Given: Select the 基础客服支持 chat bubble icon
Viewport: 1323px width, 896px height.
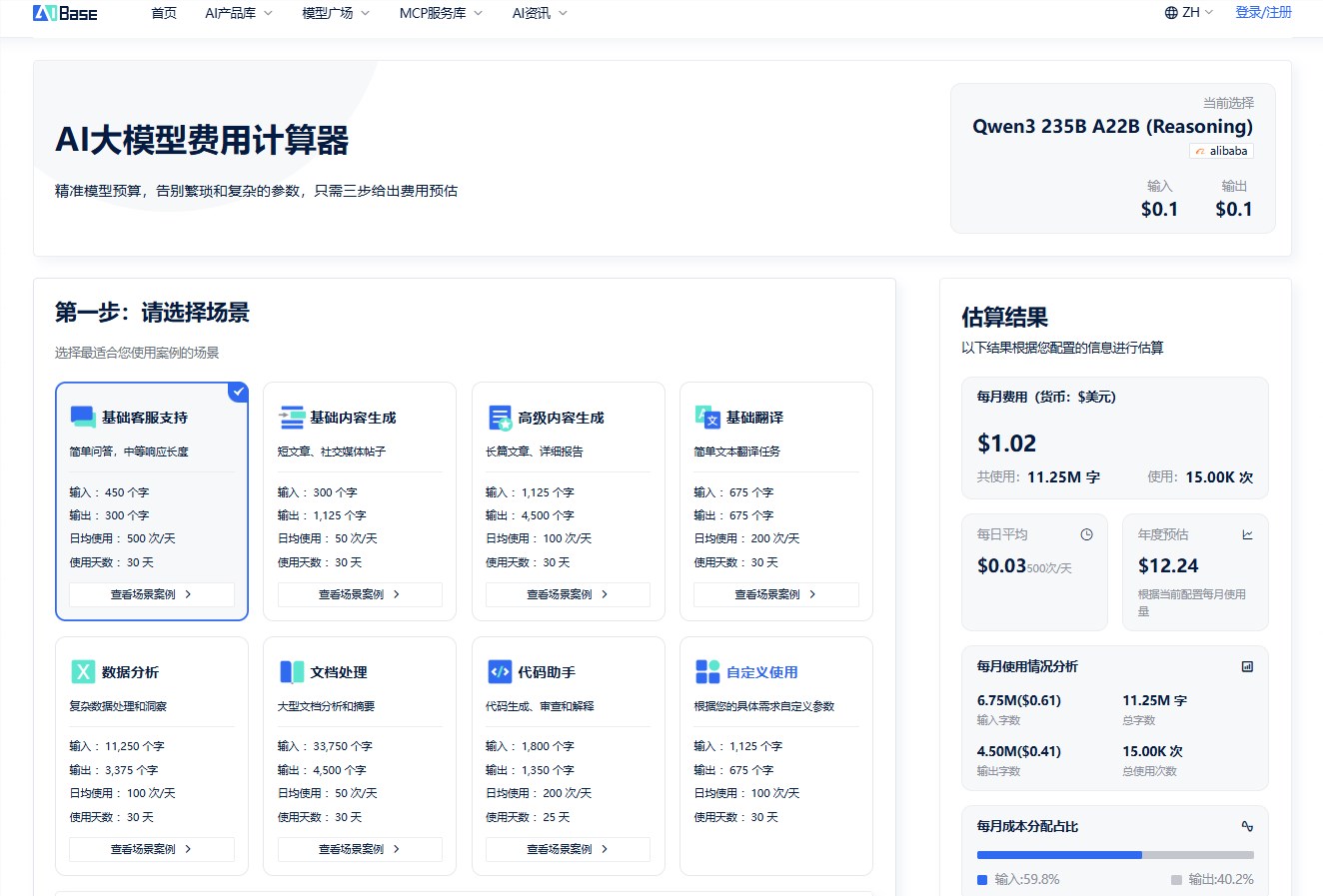Looking at the screenshot, I should pos(81,417).
